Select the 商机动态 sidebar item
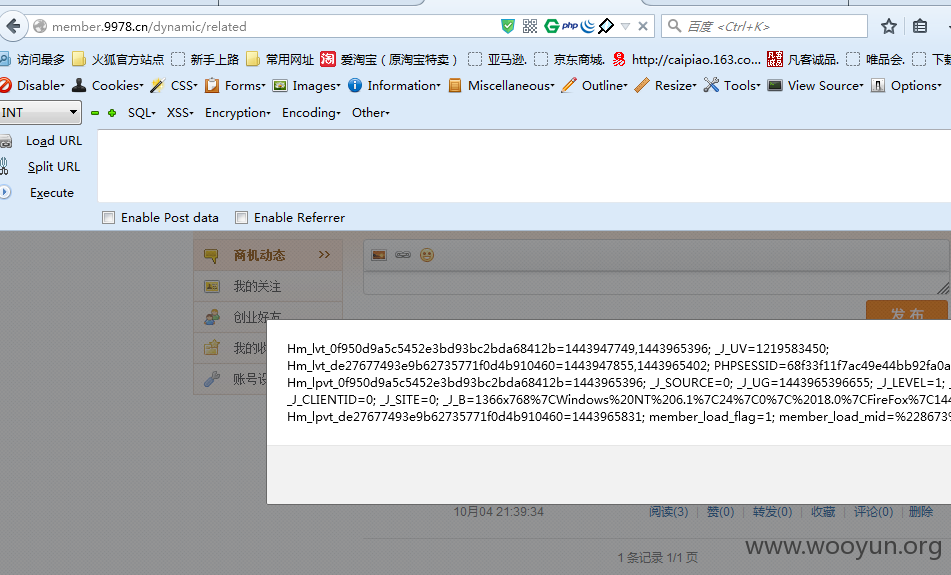This screenshot has height=575, width=951. tap(268, 255)
